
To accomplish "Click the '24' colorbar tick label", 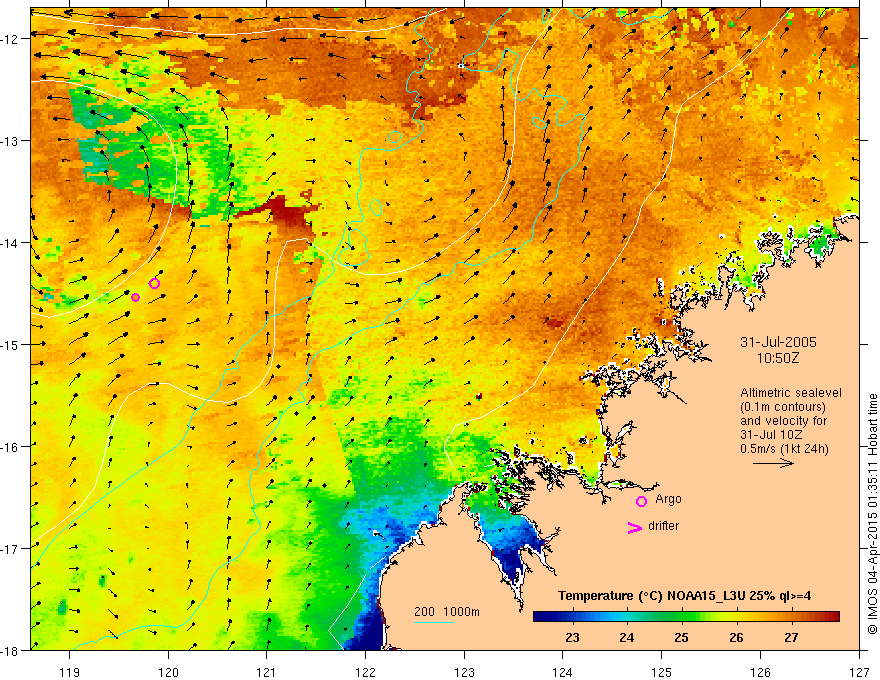I will coord(627,638).
